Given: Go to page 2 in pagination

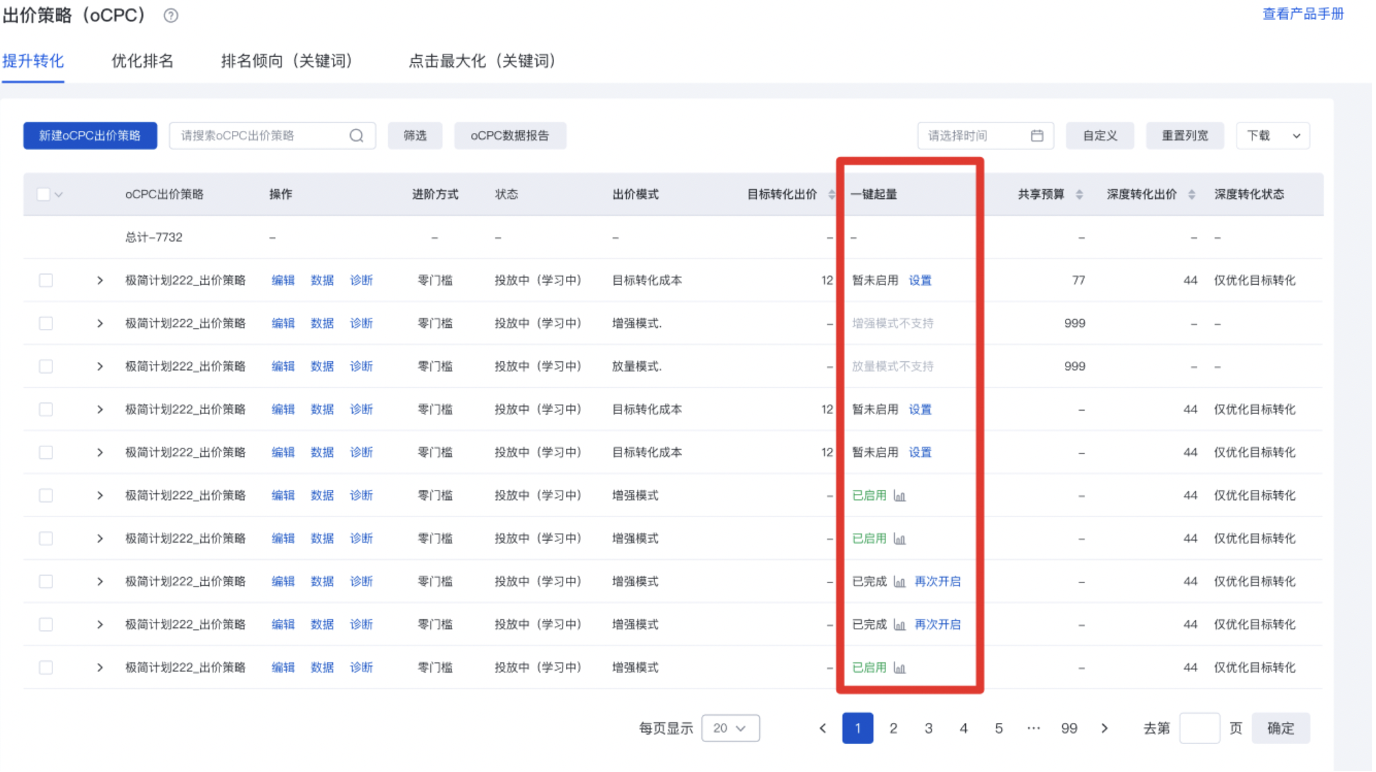Looking at the screenshot, I should pyautogui.click(x=893, y=728).
